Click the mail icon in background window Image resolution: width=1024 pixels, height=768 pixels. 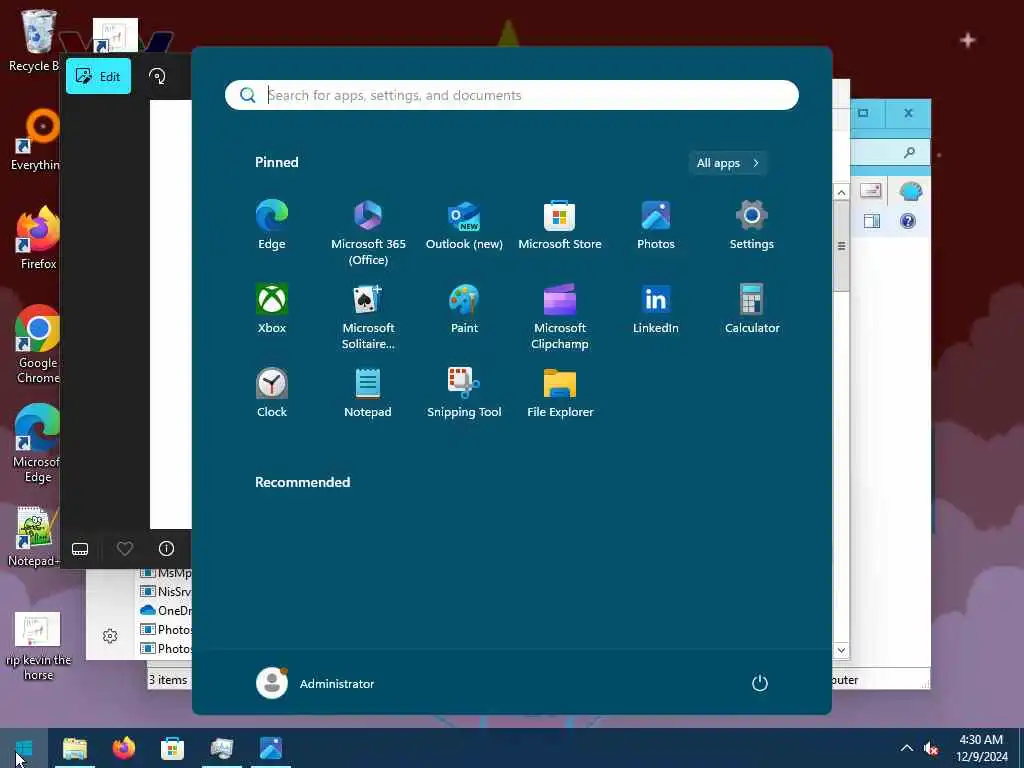pyautogui.click(x=871, y=190)
